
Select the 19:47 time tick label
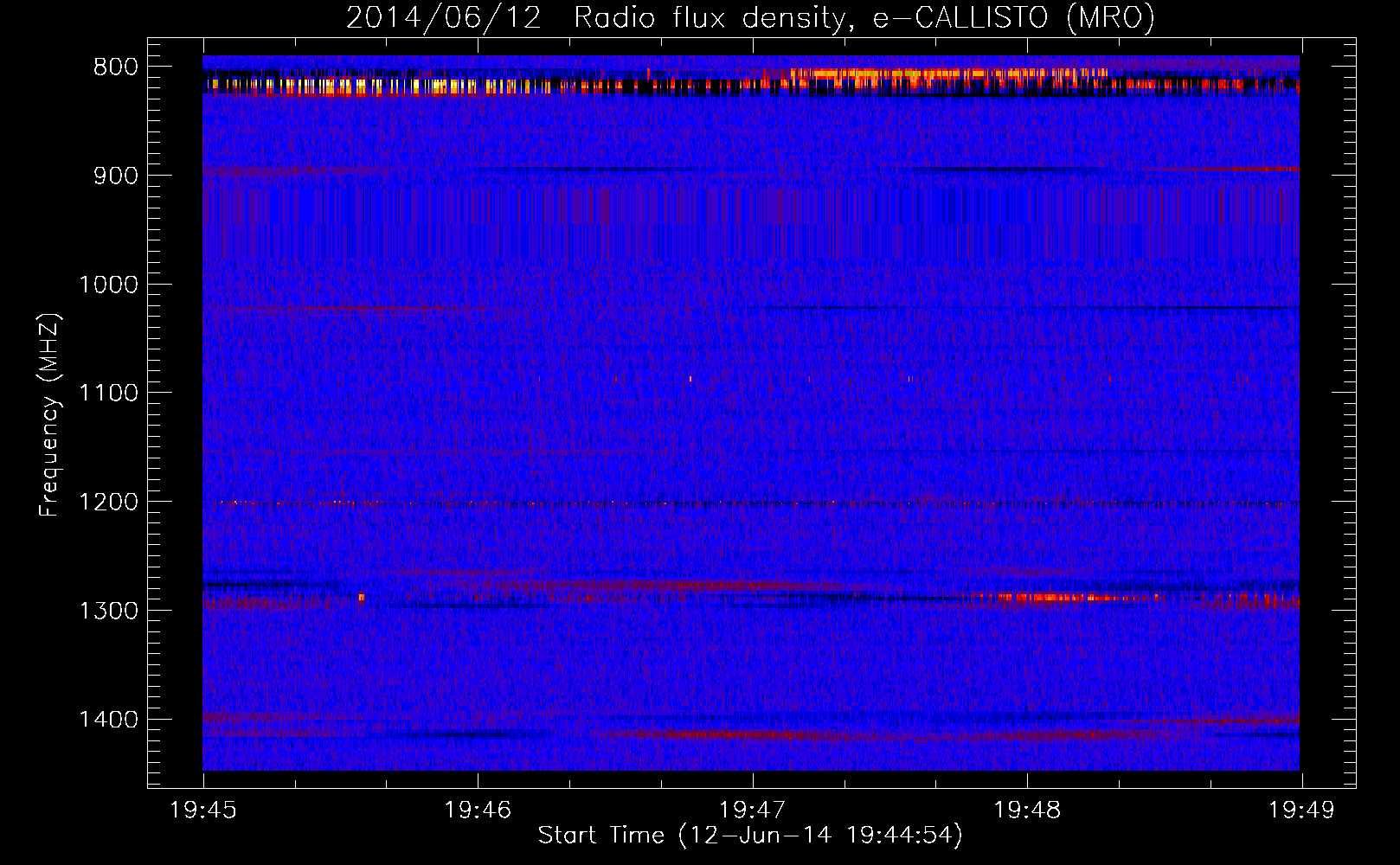[753, 811]
